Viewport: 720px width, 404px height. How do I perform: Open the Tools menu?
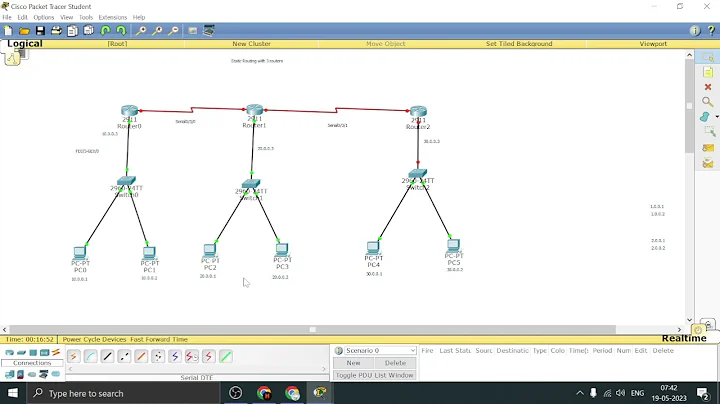[86, 17]
